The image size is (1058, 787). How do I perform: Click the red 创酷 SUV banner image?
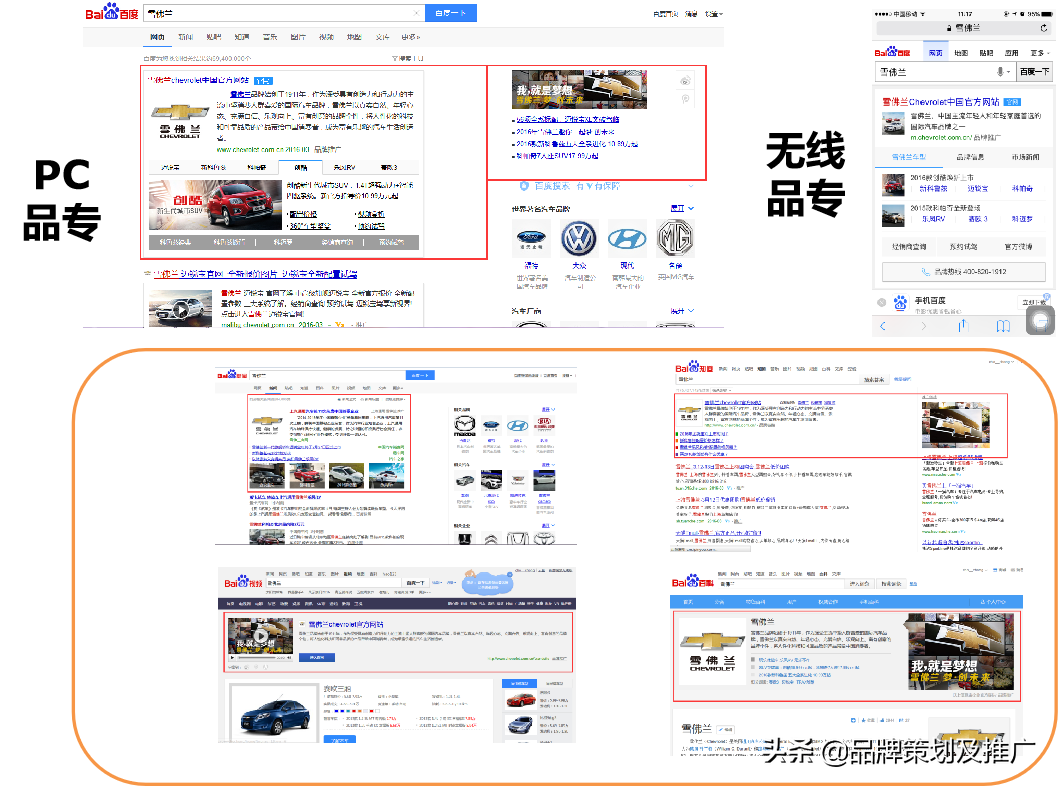(x=215, y=205)
